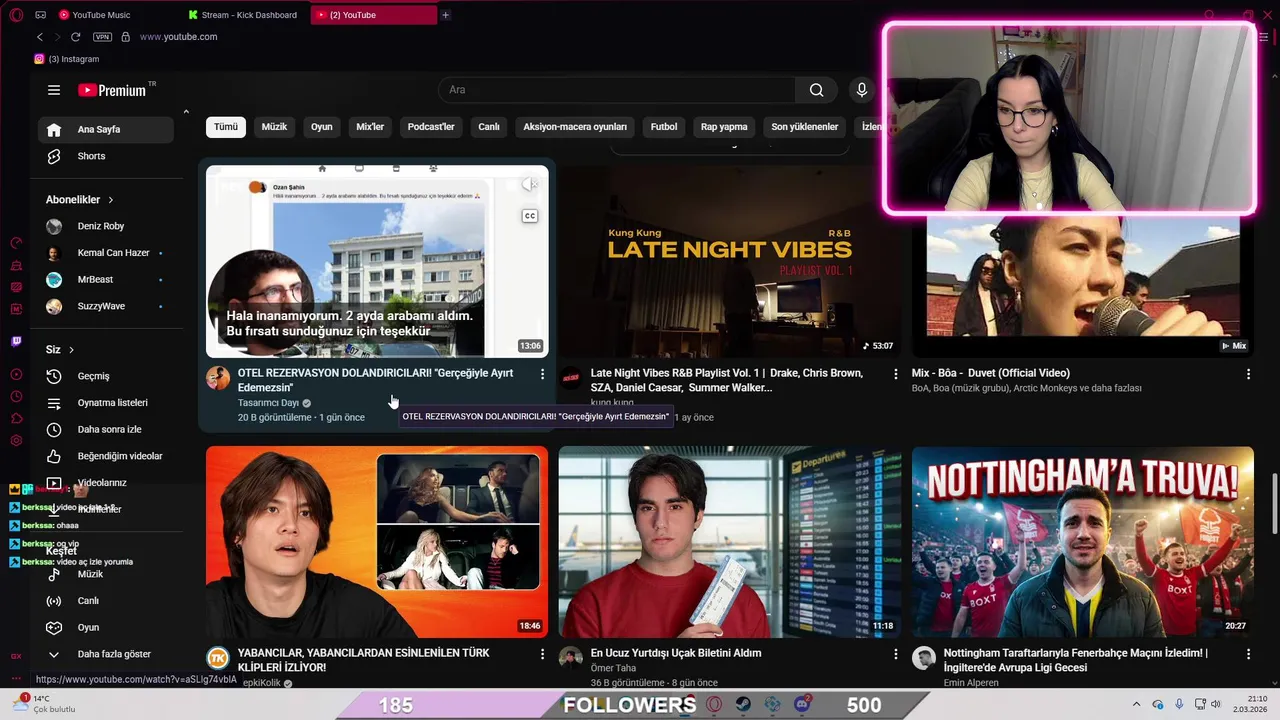Click the Steam icon in the taskbar

743,704
